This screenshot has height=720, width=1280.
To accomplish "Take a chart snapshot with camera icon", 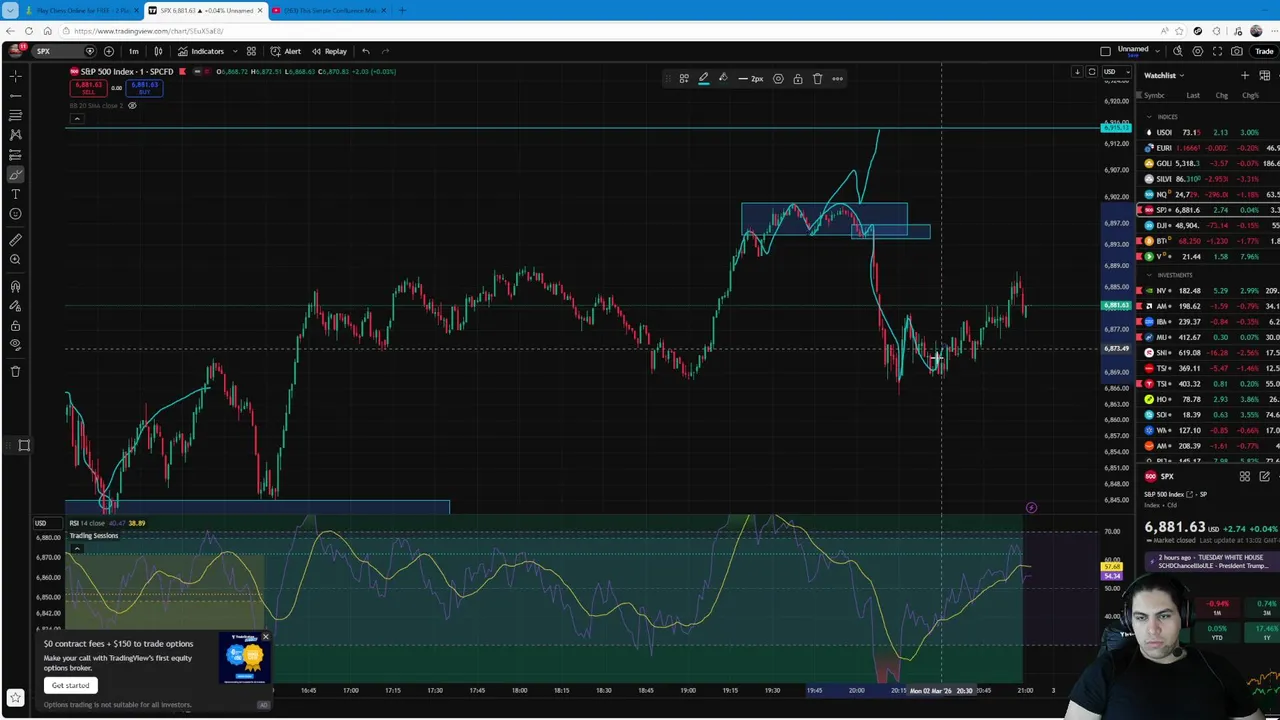I will click(1237, 51).
